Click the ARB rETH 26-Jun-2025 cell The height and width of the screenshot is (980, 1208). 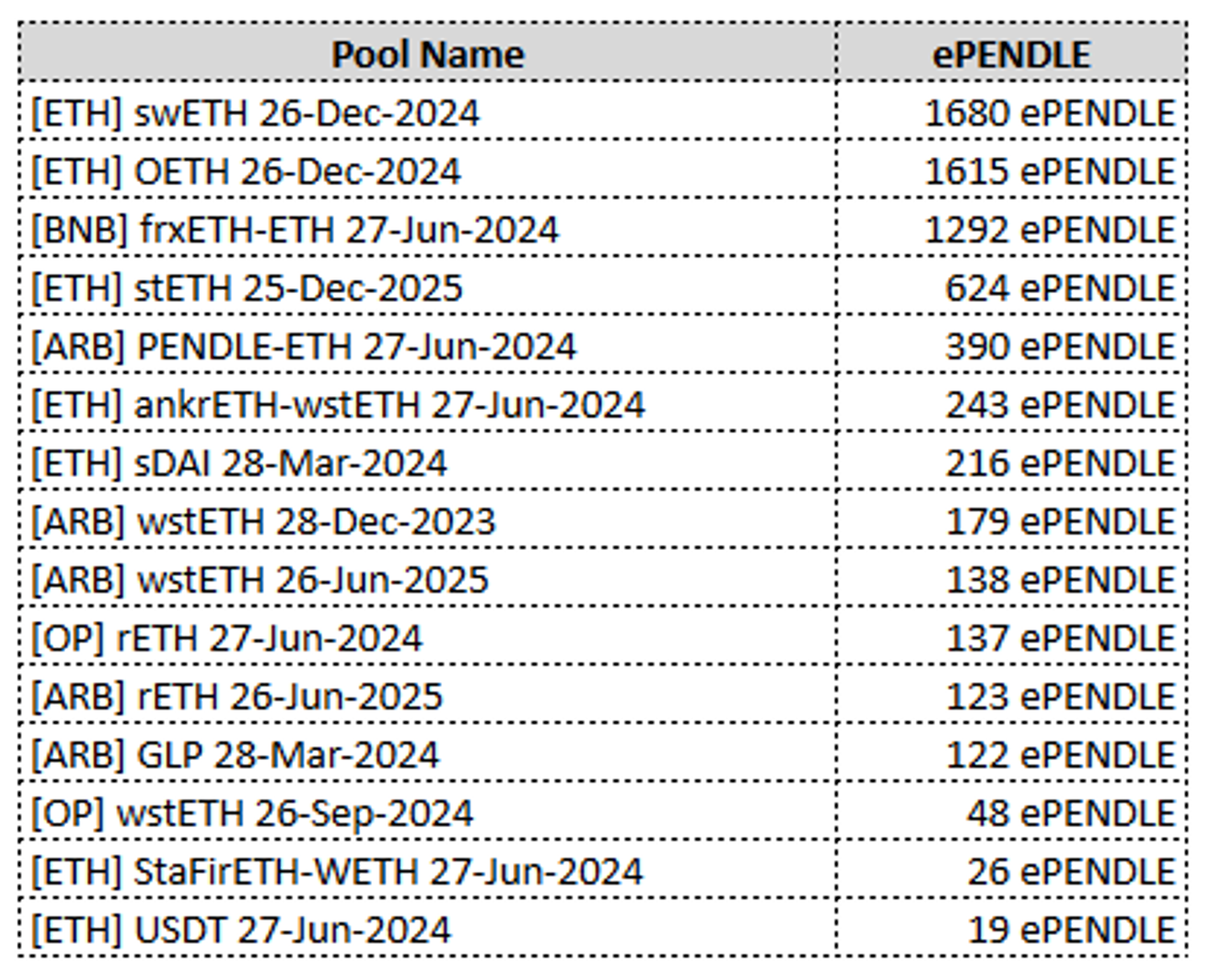click(x=237, y=697)
